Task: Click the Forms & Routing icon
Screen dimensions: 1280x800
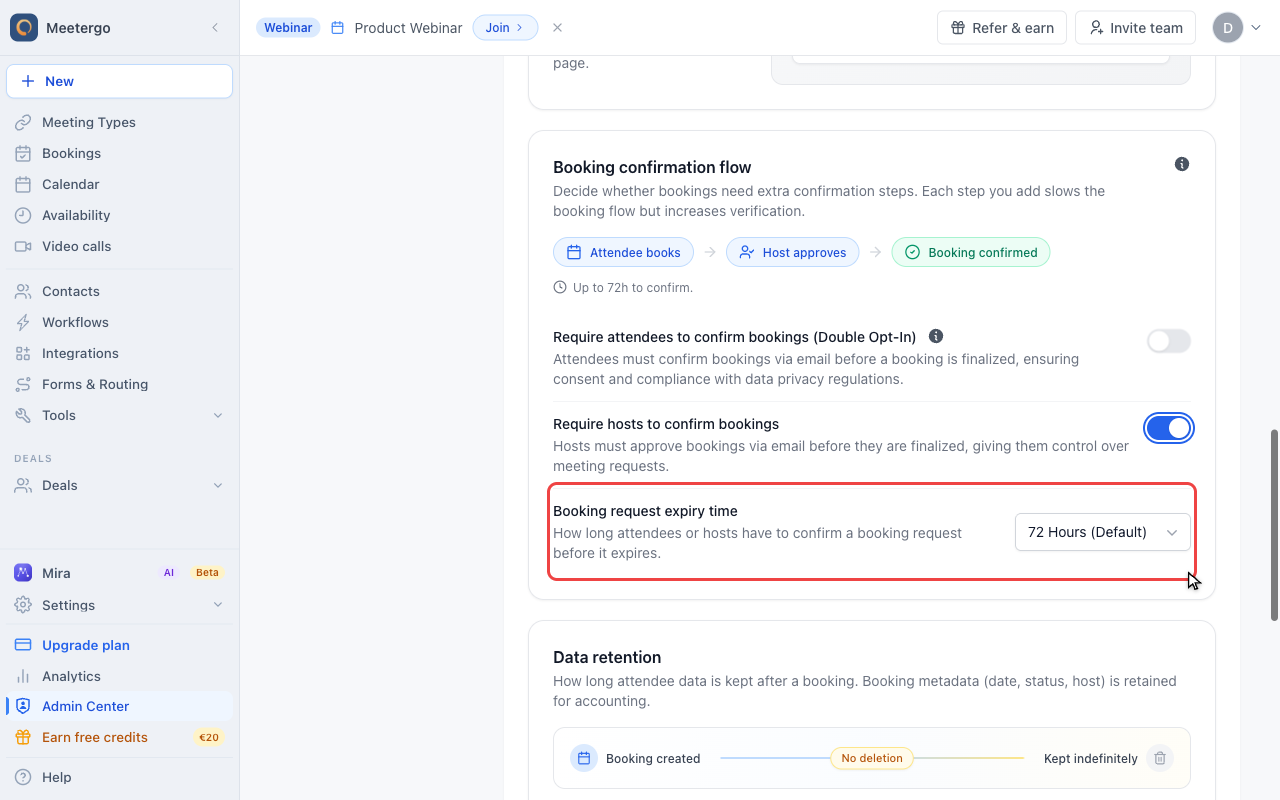Action: 23,384
